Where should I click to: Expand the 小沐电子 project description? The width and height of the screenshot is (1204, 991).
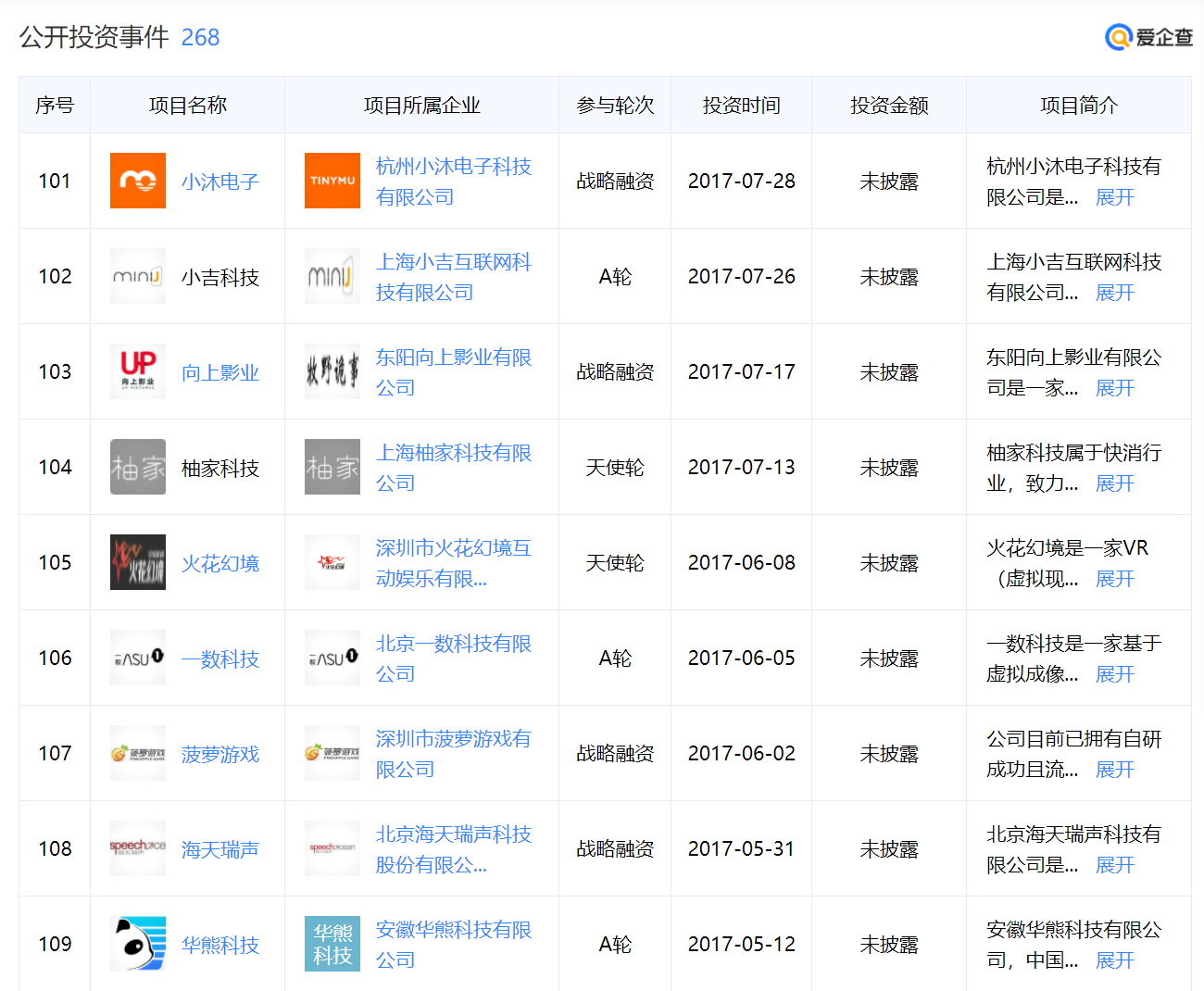click(x=1114, y=197)
